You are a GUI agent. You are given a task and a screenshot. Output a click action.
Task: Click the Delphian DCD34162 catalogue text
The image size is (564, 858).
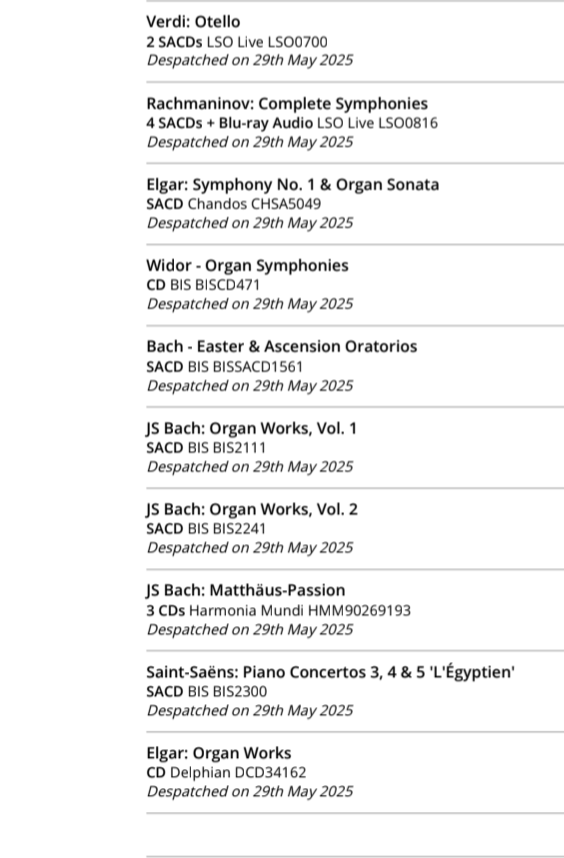coord(238,773)
